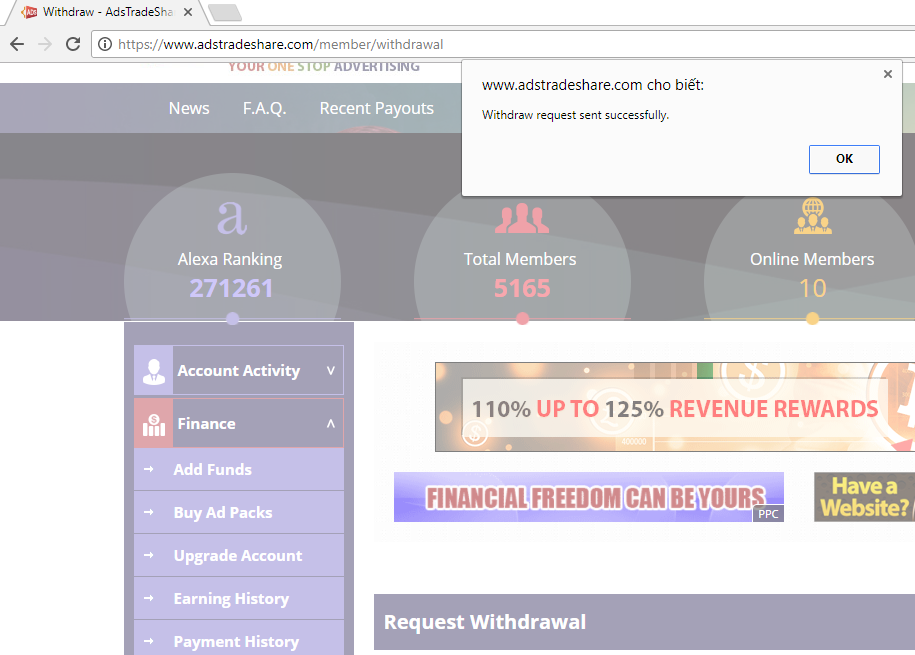915x655 pixels.
Task: Click the arrow icon beside Payment History
Action: tap(149, 641)
